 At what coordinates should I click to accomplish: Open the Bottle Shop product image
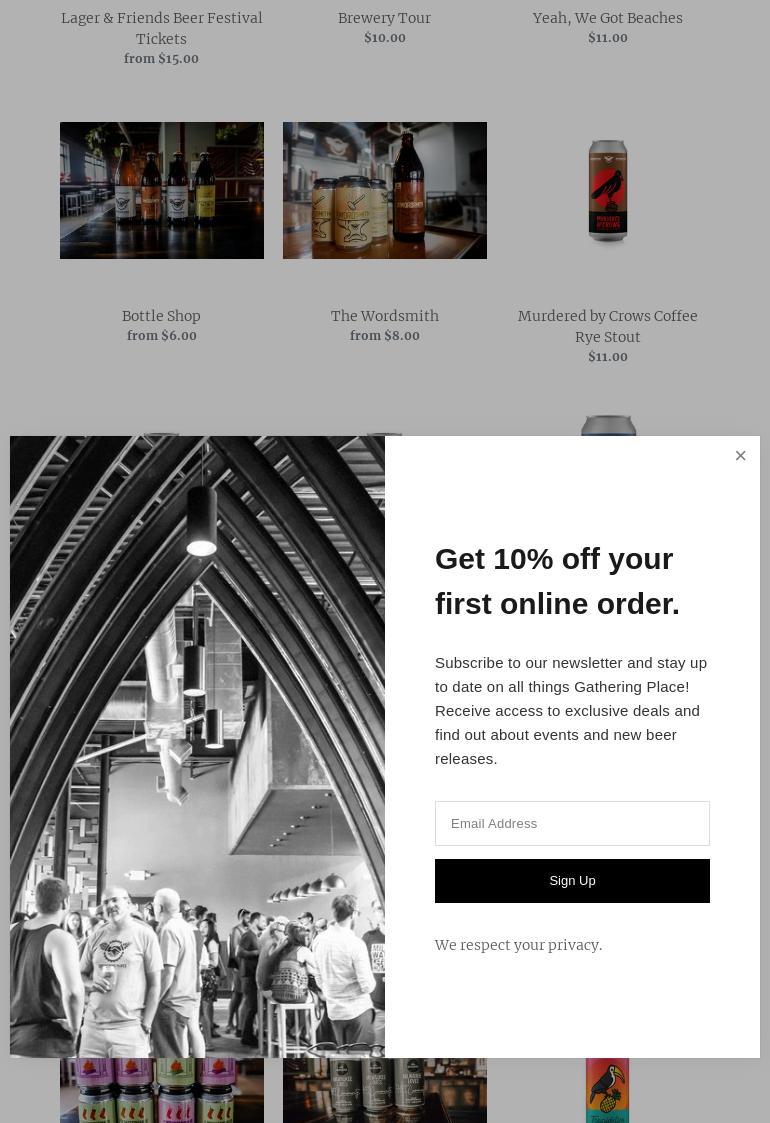pyautogui.click(x=161, y=191)
